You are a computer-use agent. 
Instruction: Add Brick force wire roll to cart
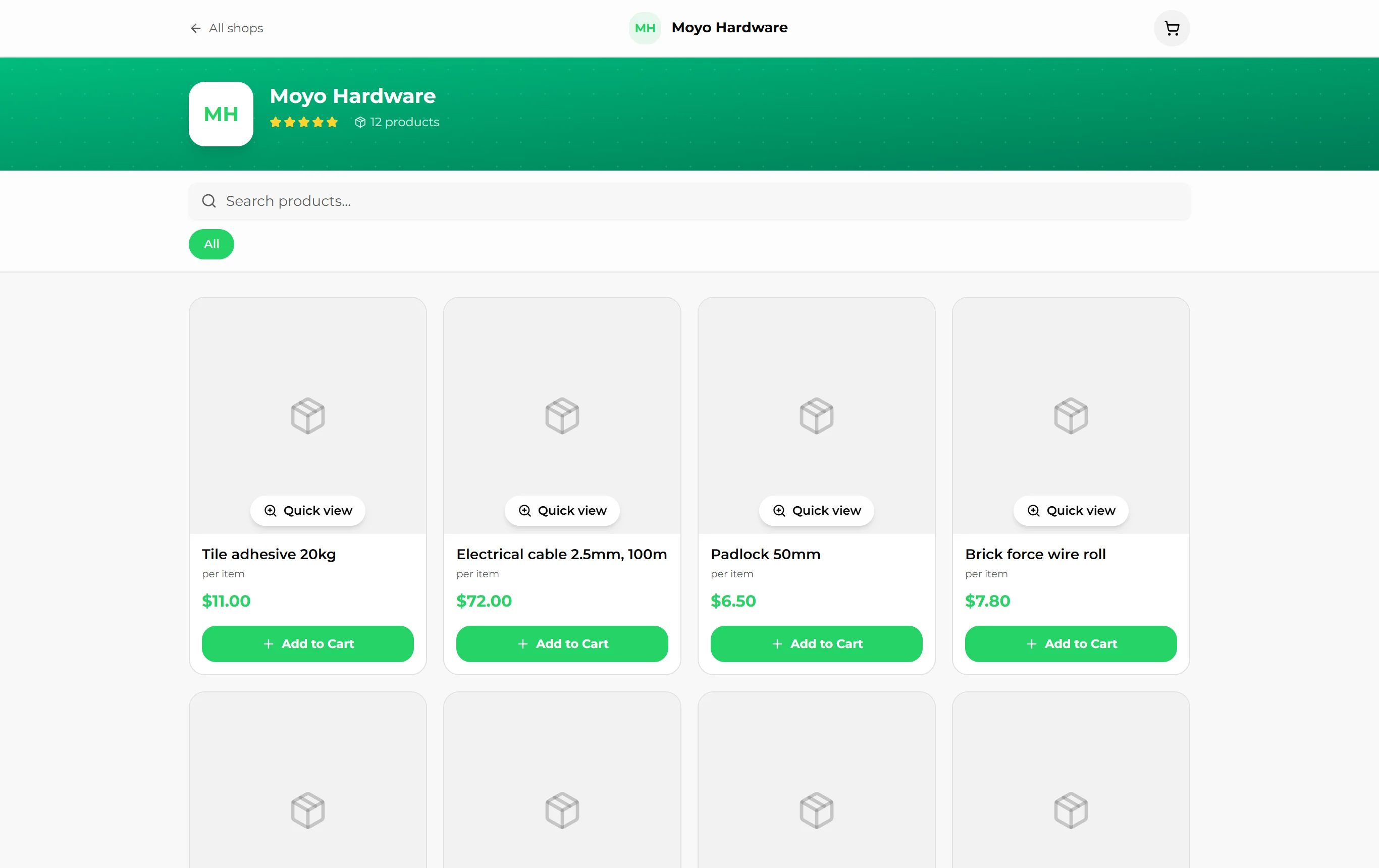pos(1070,643)
